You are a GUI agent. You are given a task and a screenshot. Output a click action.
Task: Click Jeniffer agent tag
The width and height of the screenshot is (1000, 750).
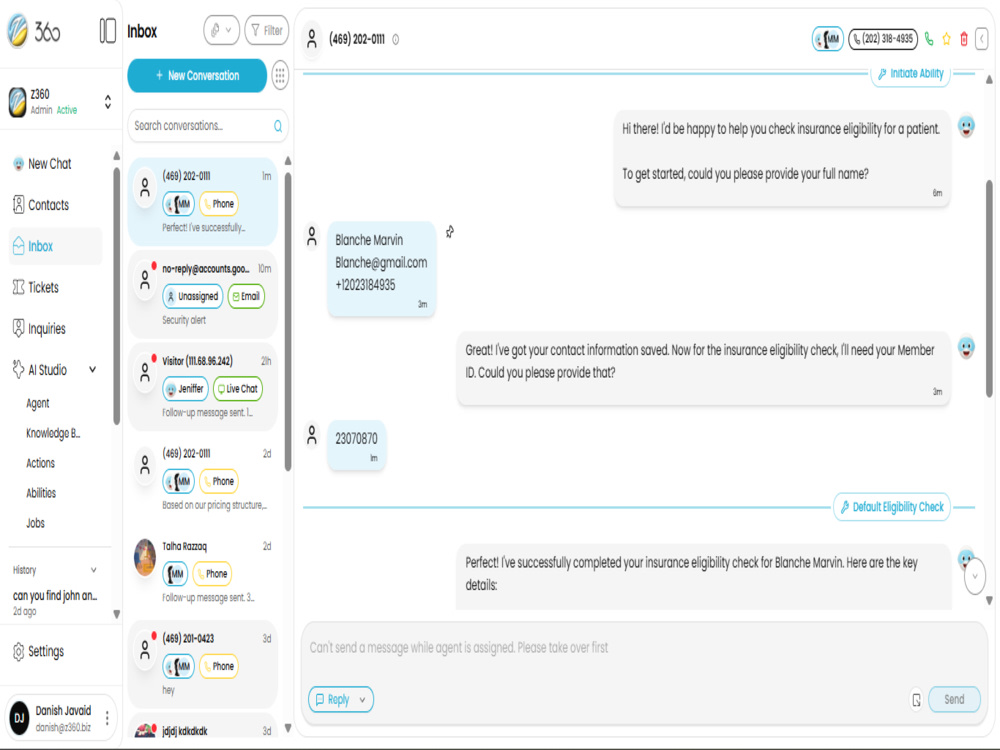pyautogui.click(x=185, y=388)
